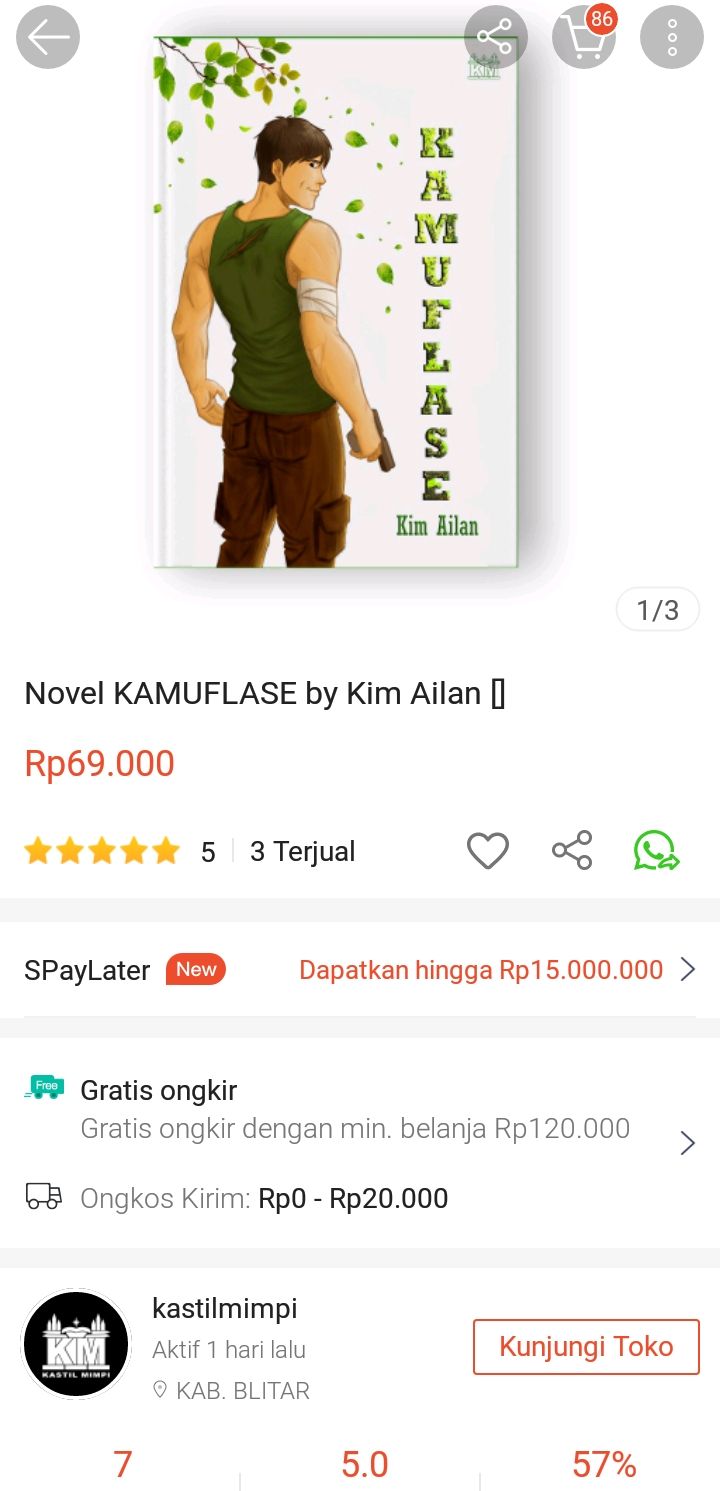Viewport: 720px width, 1491px height.
Task: Expand Gratis ongkir details chevron
Action: coord(688,1143)
